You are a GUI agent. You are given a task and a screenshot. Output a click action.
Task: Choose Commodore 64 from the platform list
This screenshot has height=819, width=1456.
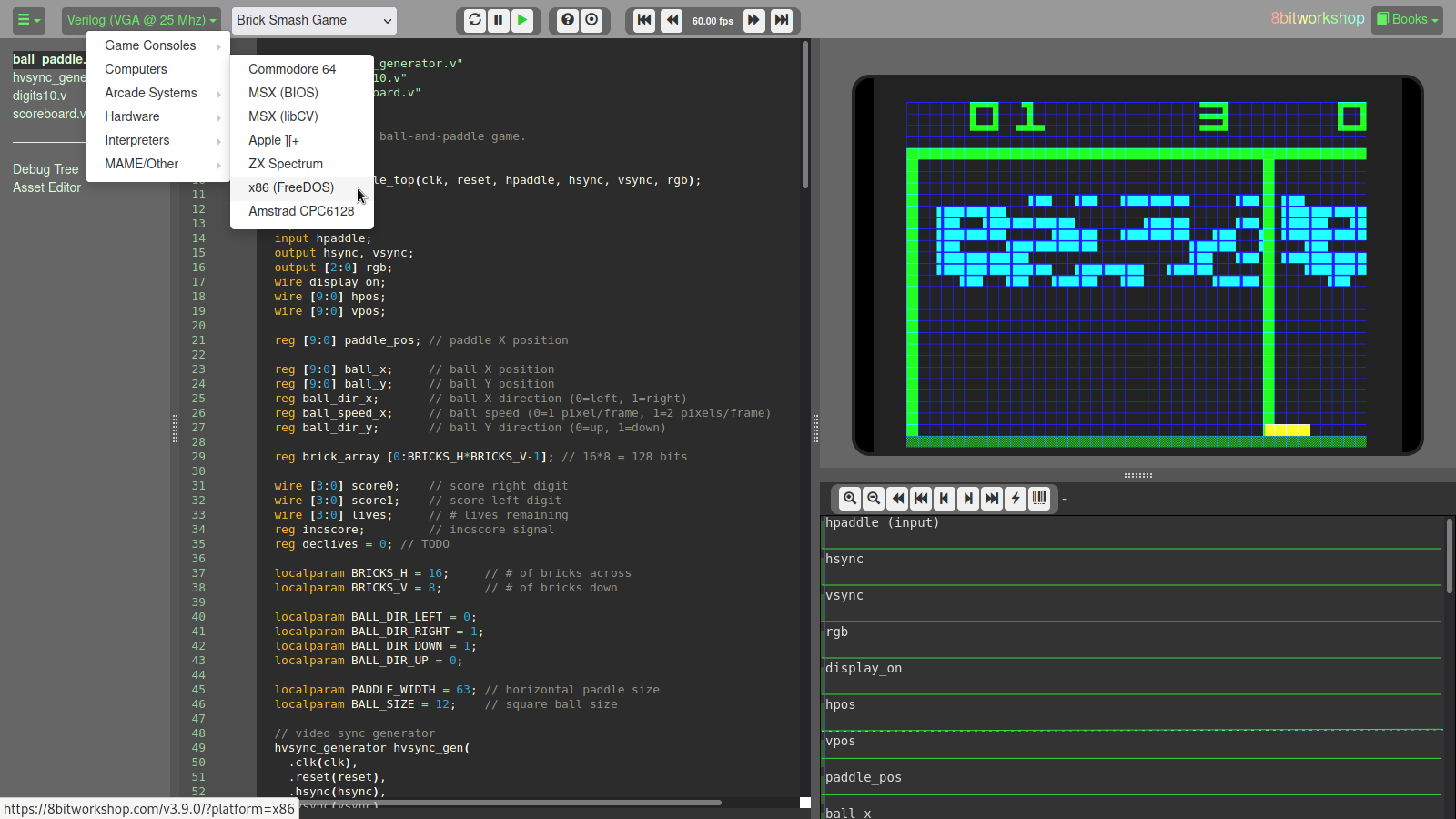[x=292, y=69]
